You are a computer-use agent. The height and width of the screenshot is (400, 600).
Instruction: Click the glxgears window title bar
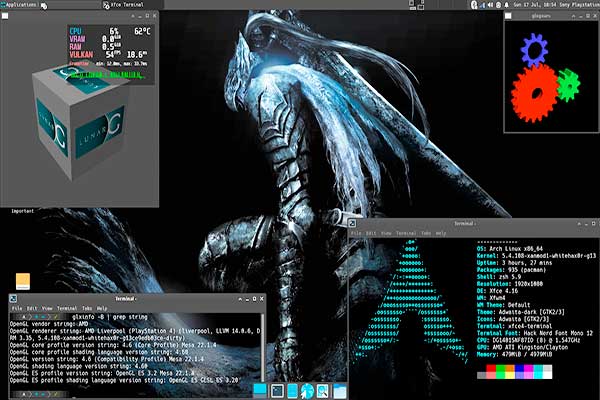click(545, 17)
